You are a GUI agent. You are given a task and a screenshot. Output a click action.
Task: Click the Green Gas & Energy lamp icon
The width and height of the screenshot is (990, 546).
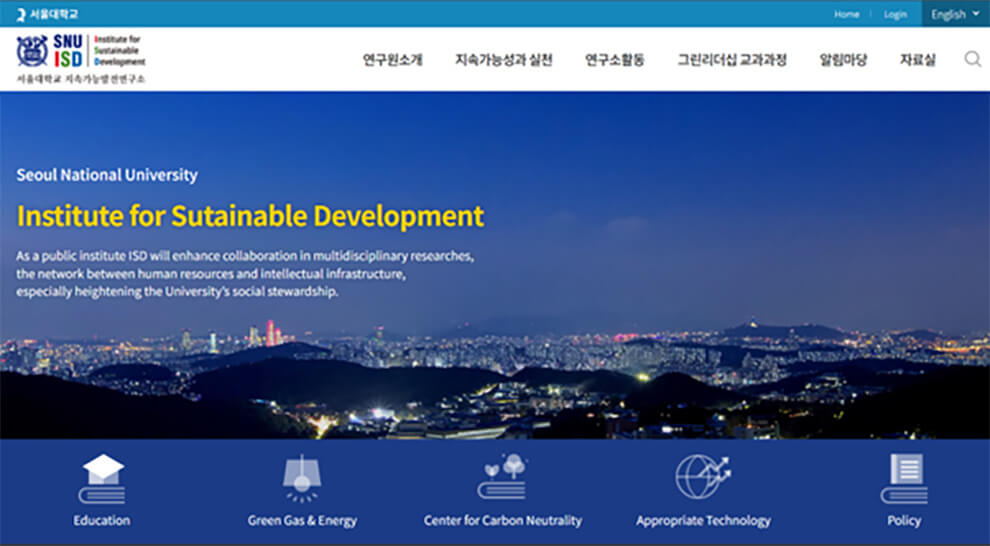click(302, 478)
